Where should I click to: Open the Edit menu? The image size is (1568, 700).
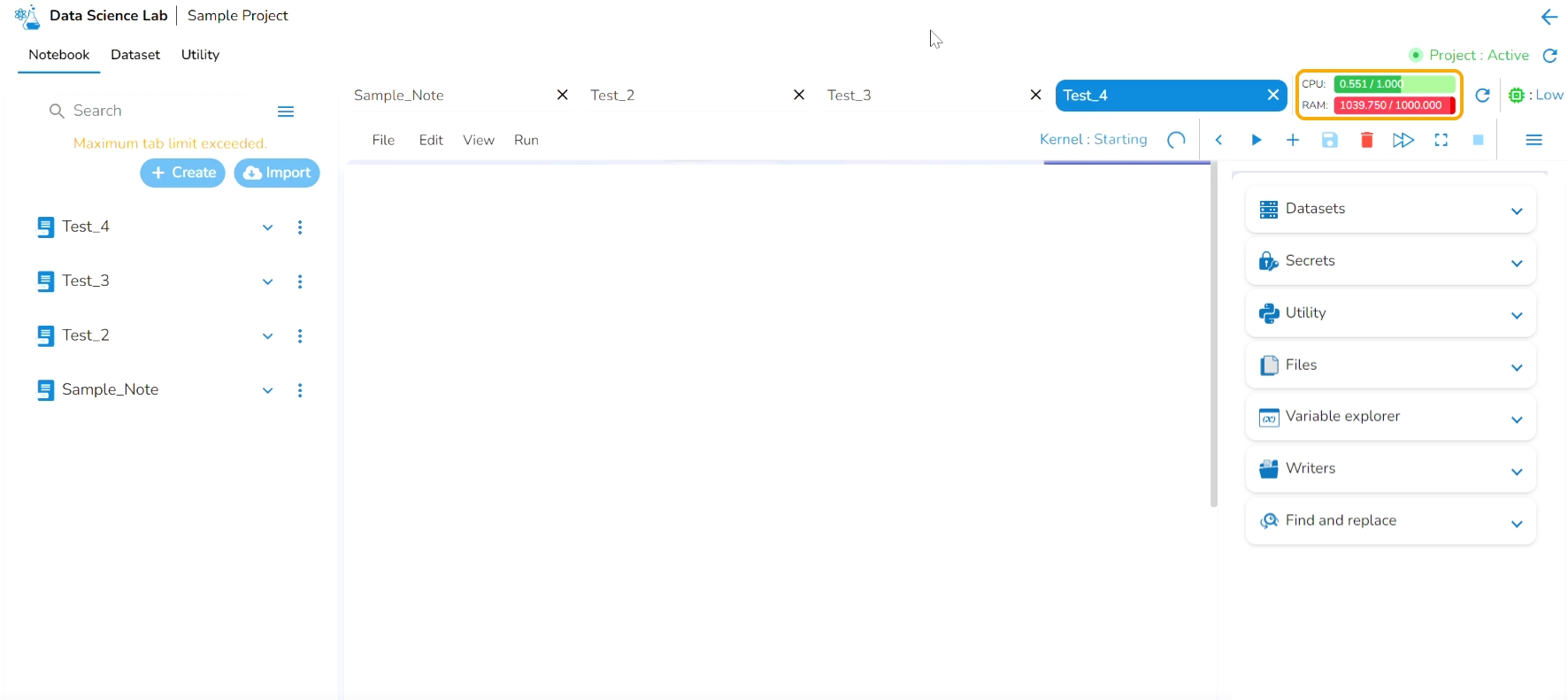pyautogui.click(x=431, y=140)
